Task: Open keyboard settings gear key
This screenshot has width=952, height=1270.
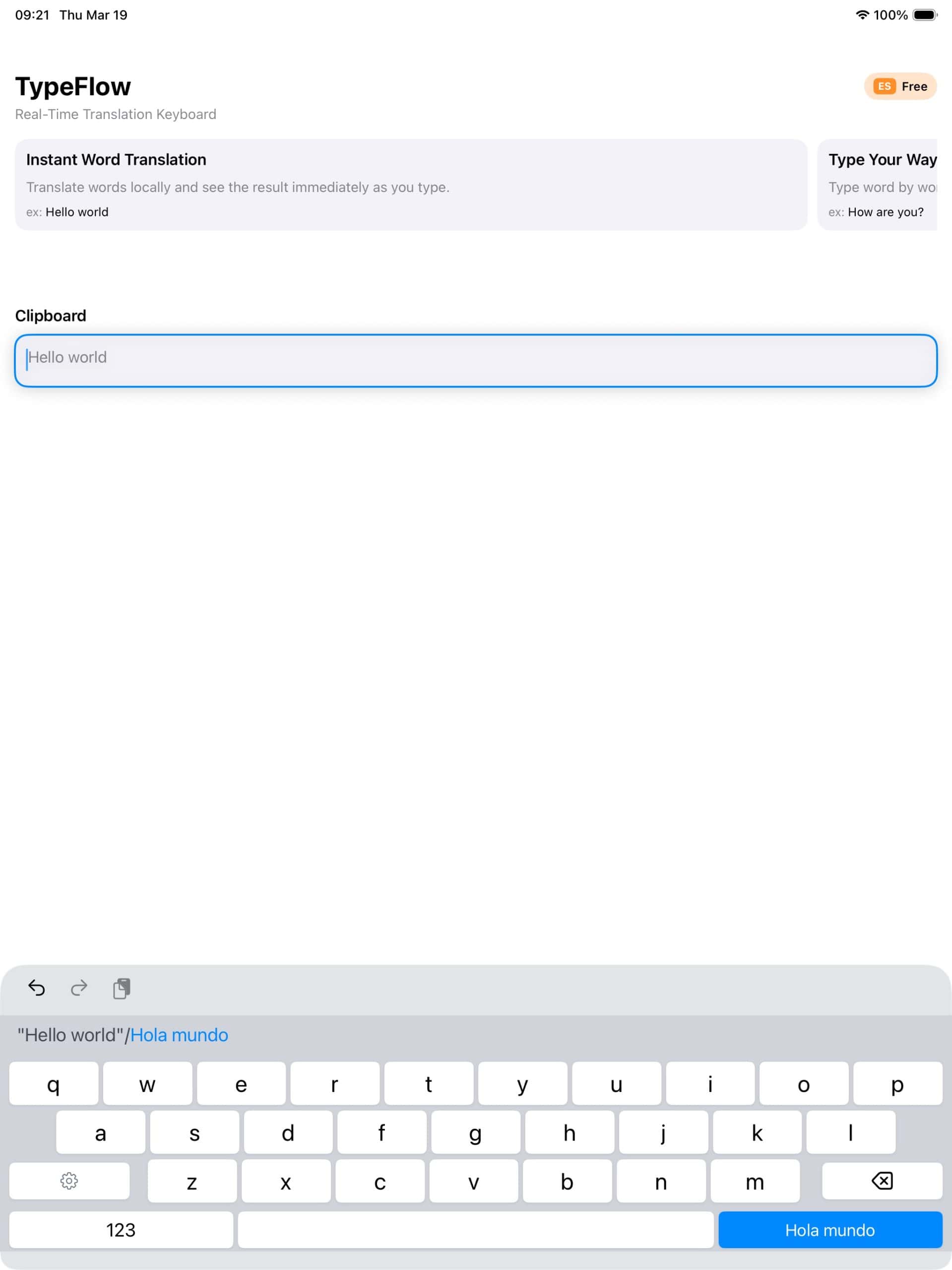Action: coord(69,1181)
